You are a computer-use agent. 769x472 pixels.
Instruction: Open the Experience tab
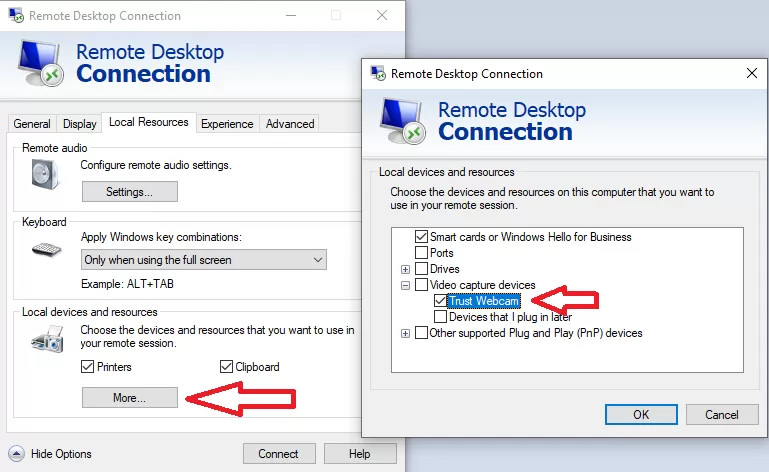227,124
